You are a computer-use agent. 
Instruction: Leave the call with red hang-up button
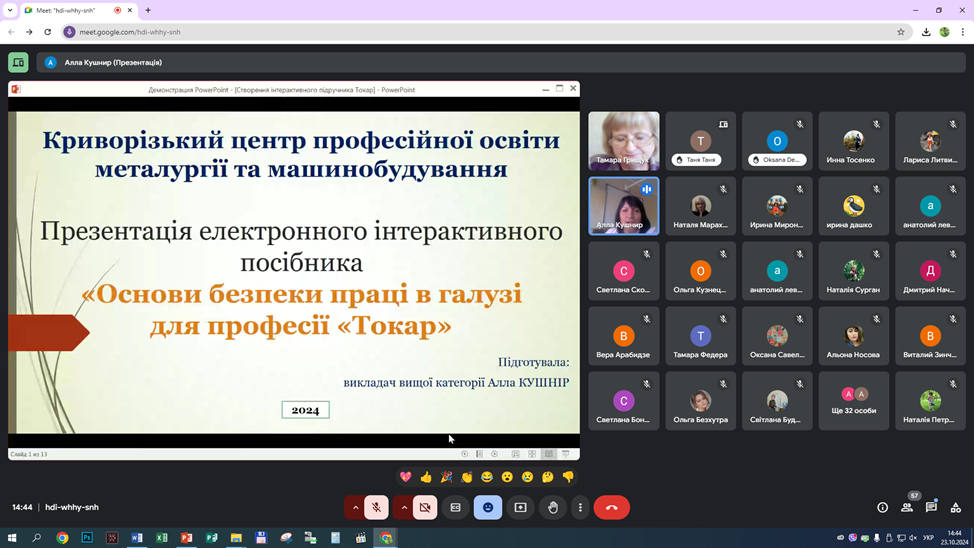click(x=612, y=508)
